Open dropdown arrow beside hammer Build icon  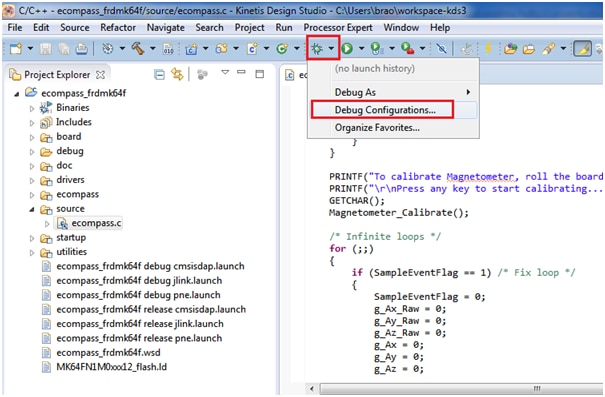[x=152, y=49]
